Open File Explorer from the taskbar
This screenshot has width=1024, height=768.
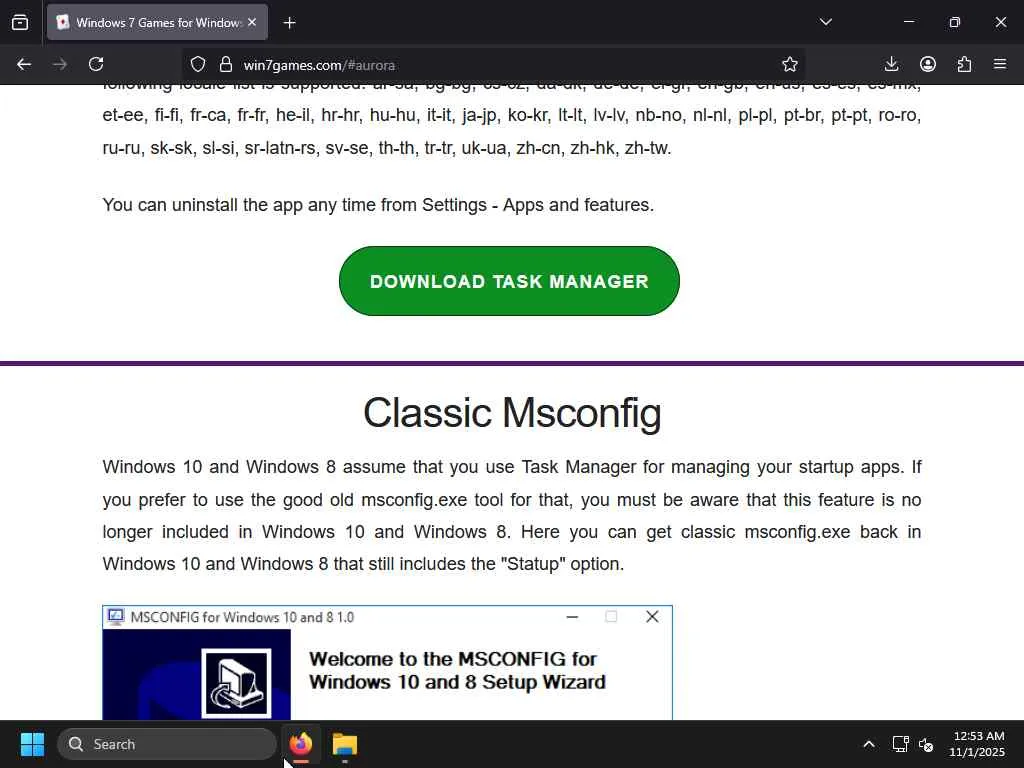345,744
